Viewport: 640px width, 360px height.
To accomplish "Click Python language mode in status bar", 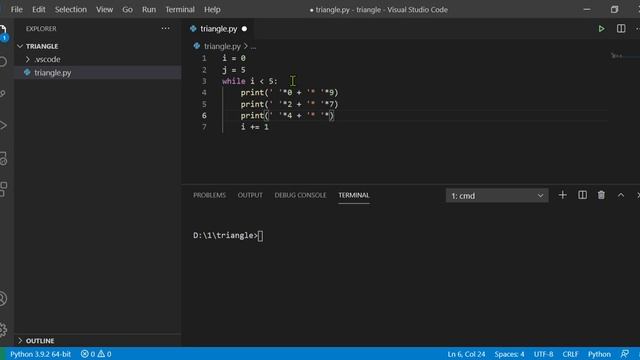I will pyautogui.click(x=599, y=354).
